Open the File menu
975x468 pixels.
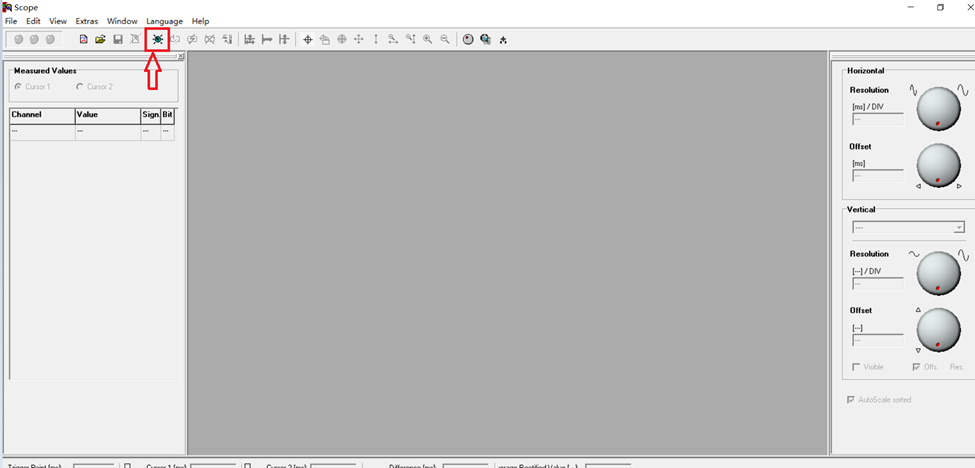point(11,21)
